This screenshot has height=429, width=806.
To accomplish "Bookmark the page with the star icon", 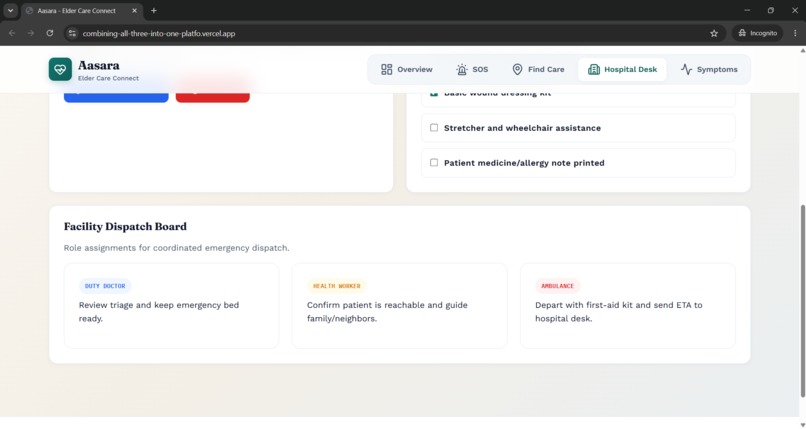I will click(714, 33).
